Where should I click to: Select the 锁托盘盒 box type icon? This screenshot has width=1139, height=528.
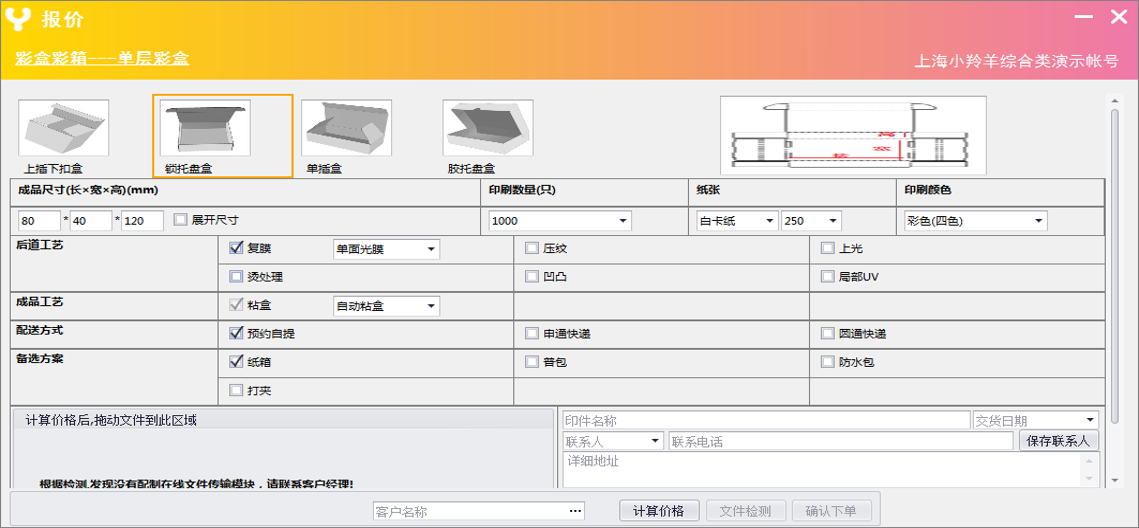point(207,128)
